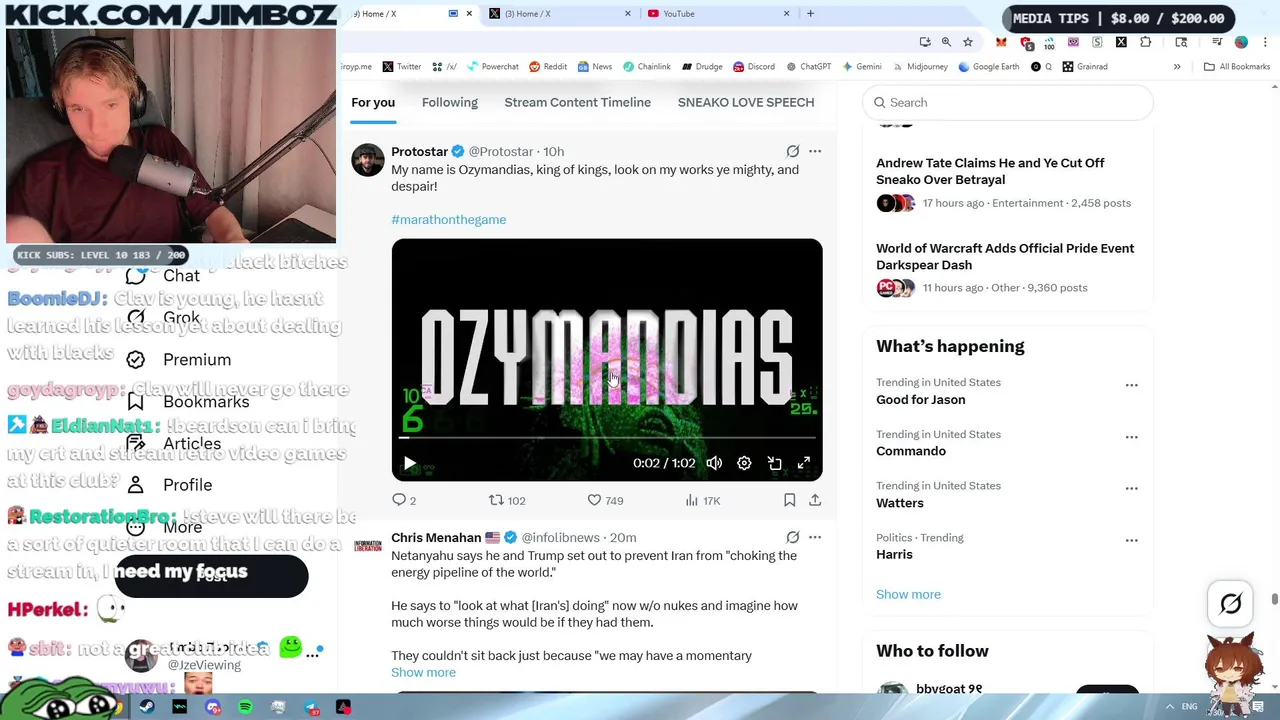Open video settings gear on Ozymandias player
The image size is (1280, 720).
(x=744, y=463)
